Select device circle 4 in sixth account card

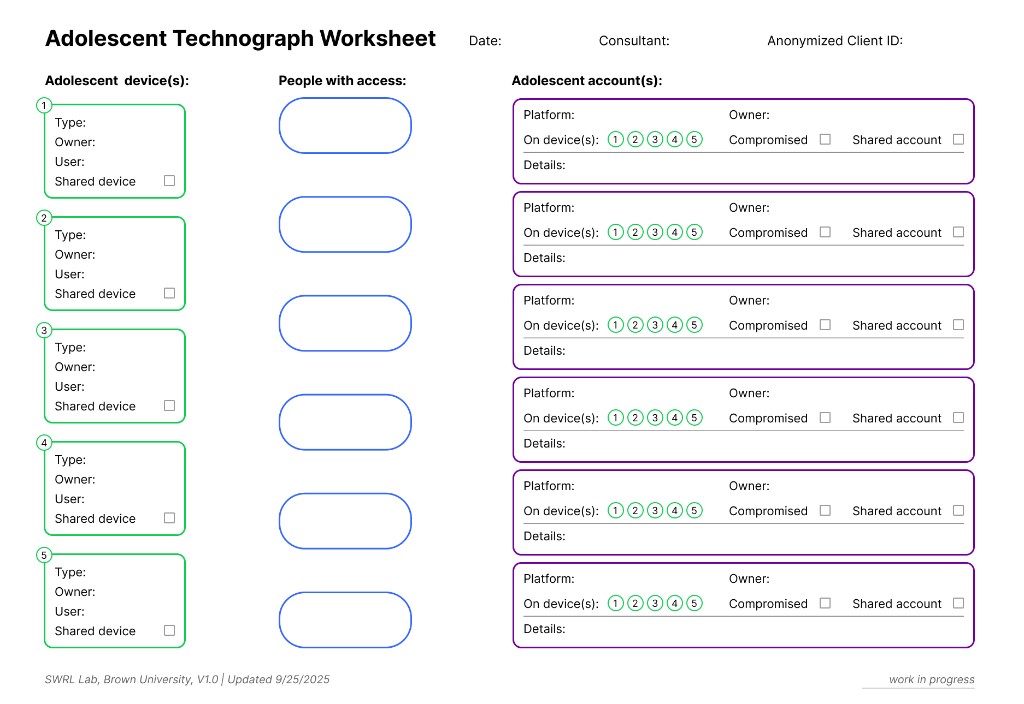tap(675, 603)
